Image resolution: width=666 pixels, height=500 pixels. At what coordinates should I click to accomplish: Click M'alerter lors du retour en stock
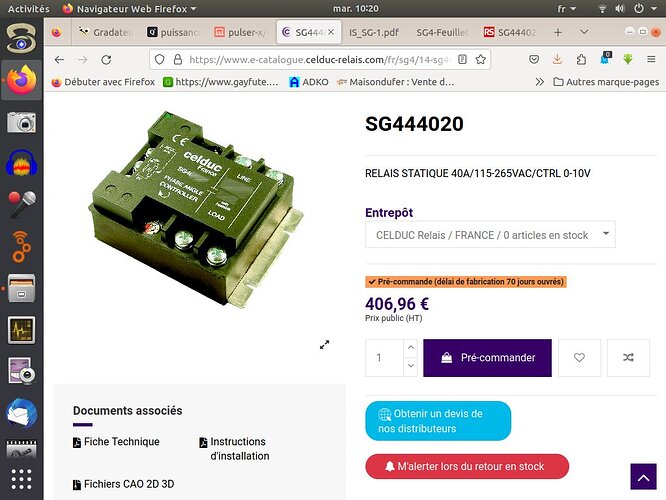tap(467, 466)
